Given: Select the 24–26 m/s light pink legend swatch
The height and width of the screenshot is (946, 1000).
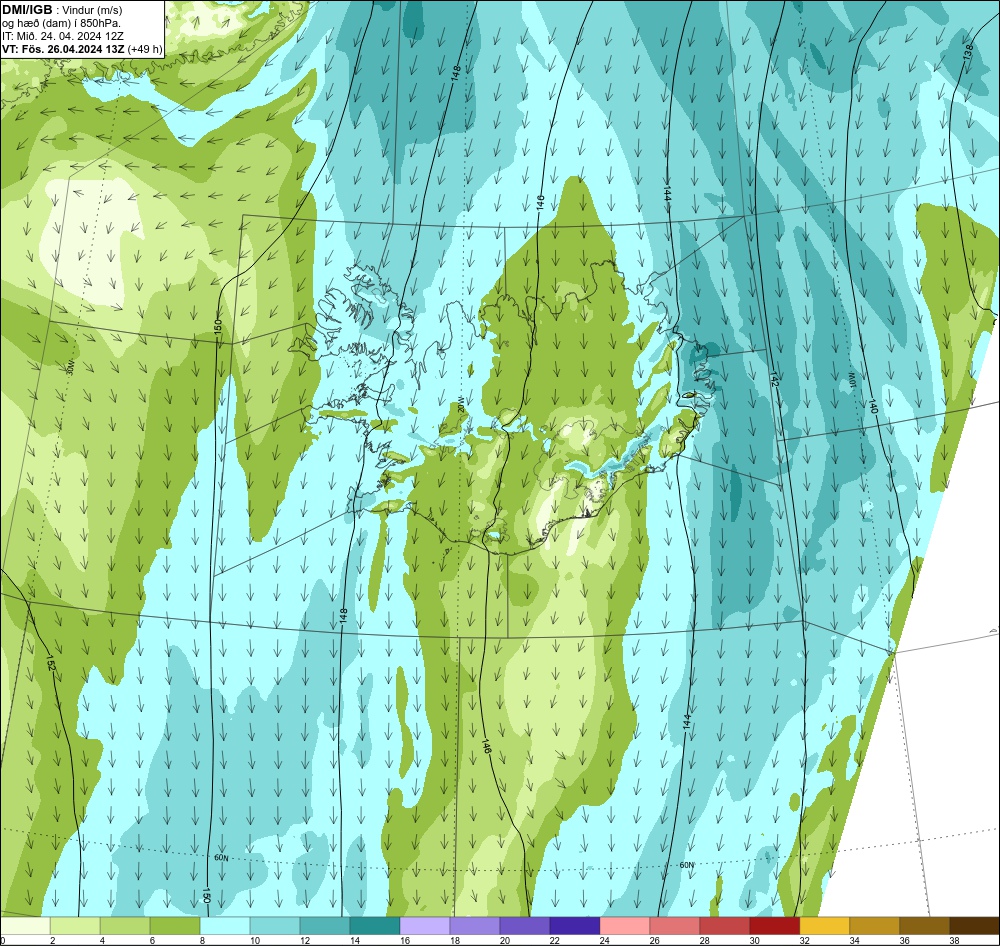Looking at the screenshot, I should pos(624,926).
